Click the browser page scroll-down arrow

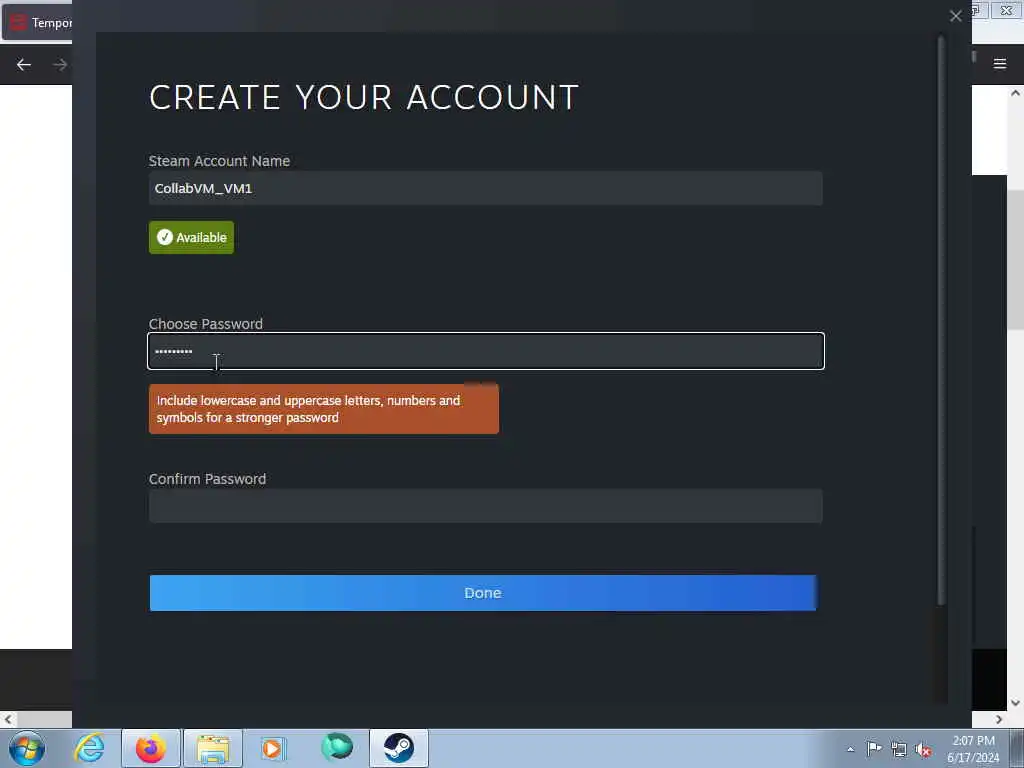(x=1015, y=703)
